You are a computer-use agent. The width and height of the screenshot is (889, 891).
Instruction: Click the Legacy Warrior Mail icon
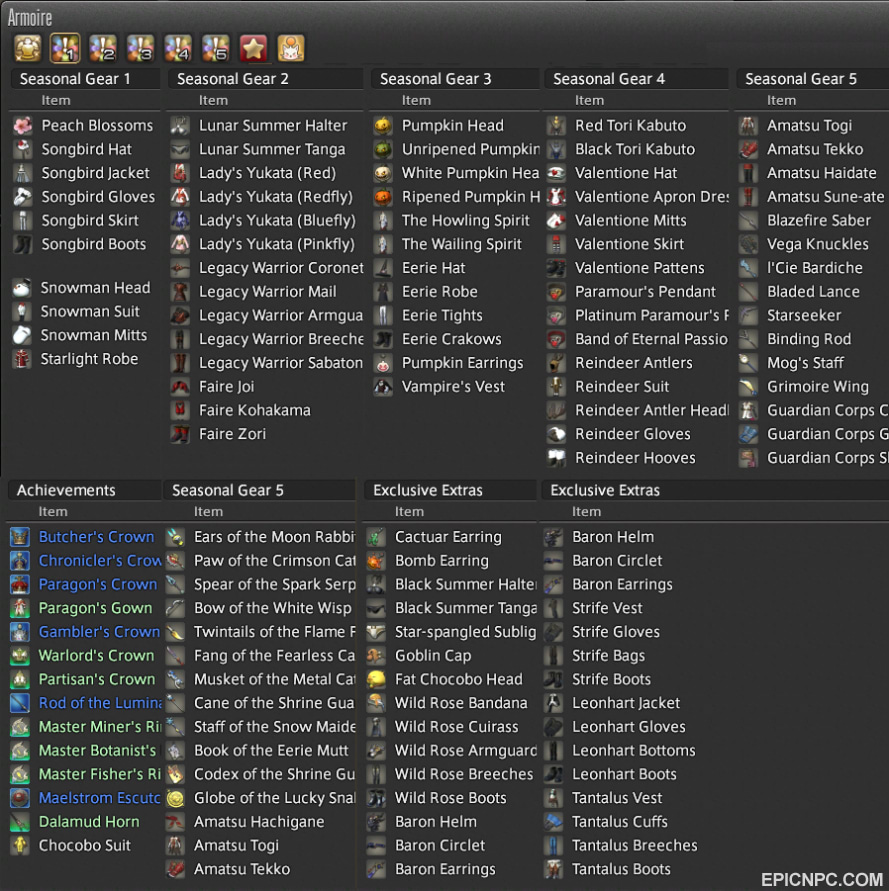(x=180, y=292)
